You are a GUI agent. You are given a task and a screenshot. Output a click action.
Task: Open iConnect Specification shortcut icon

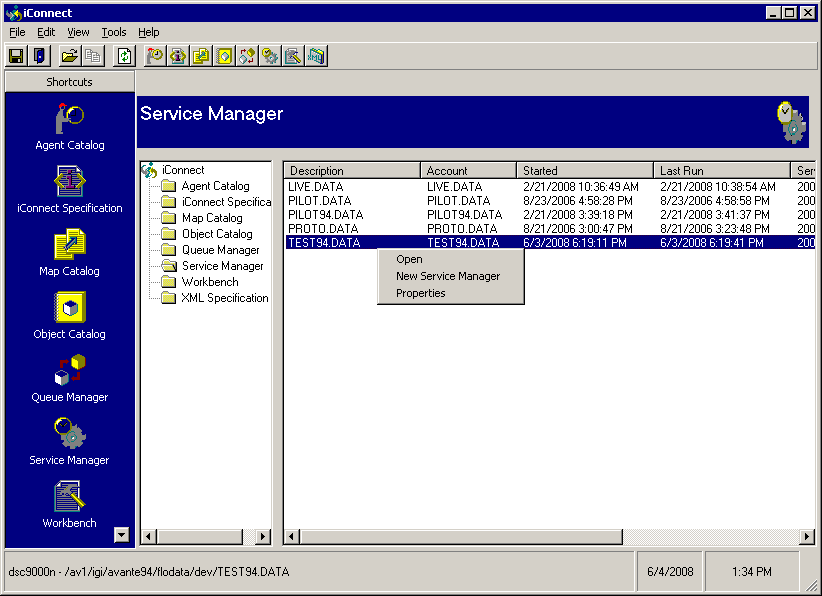tap(70, 183)
